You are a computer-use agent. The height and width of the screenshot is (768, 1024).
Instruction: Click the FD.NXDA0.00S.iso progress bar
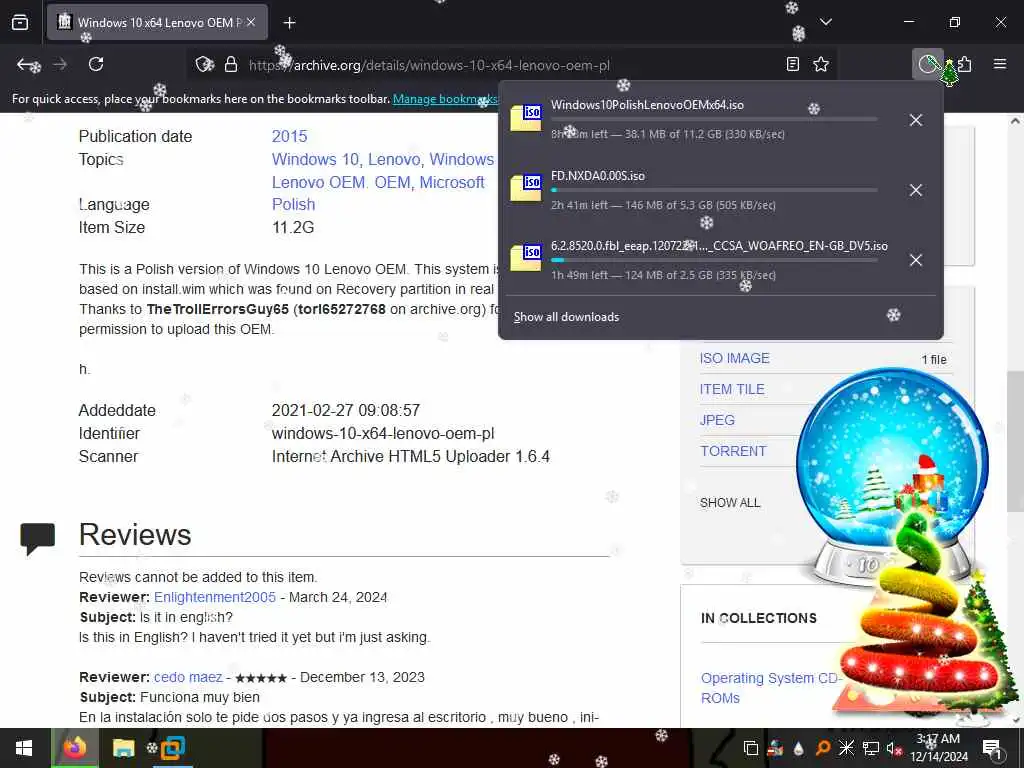[x=714, y=190]
